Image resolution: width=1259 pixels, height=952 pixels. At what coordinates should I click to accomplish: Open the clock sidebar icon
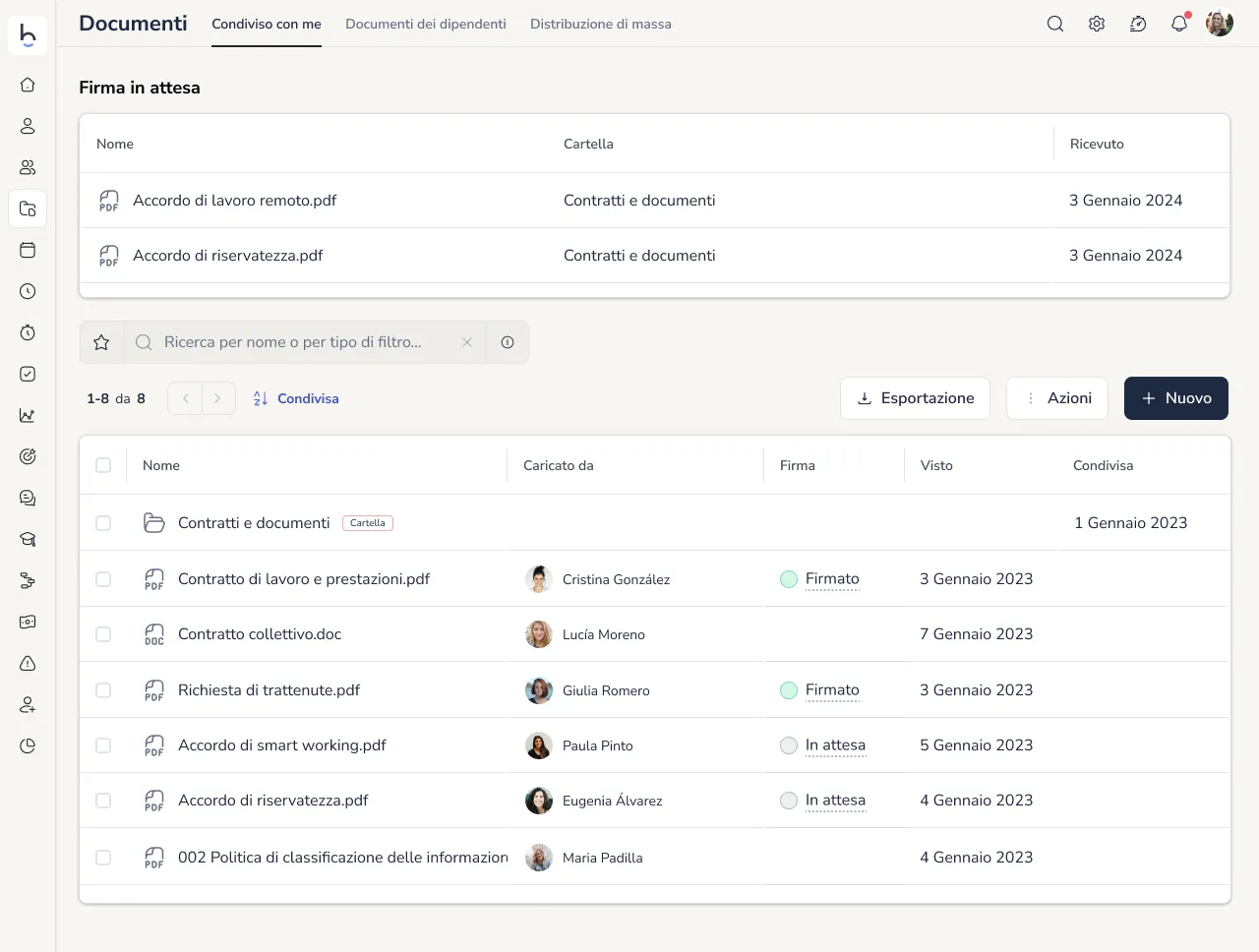click(x=28, y=291)
